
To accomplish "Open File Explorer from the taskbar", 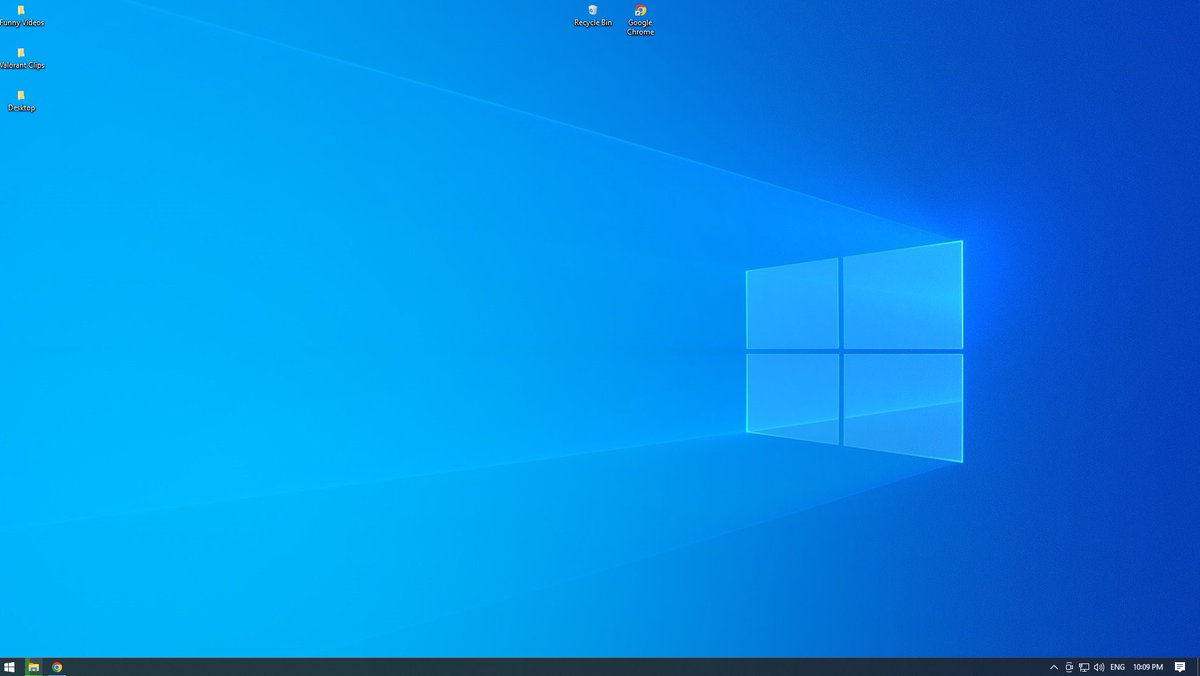I will (33, 667).
